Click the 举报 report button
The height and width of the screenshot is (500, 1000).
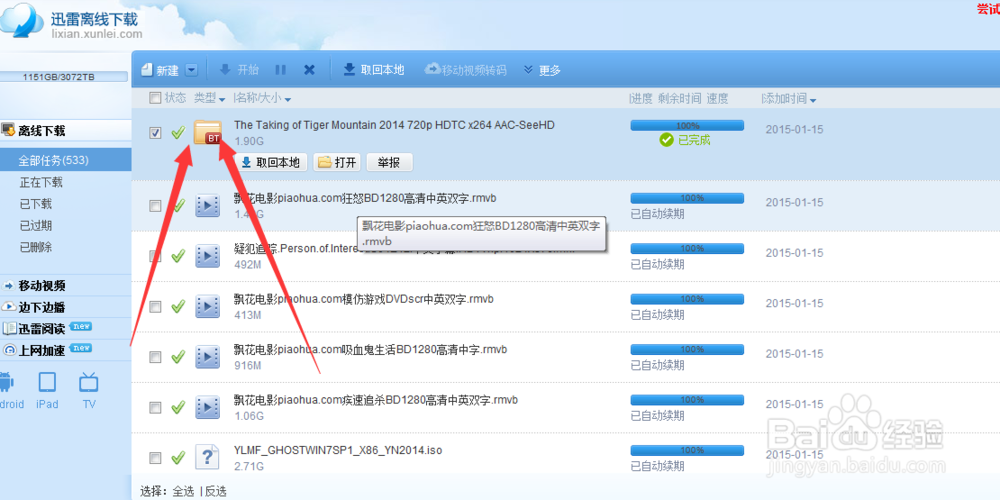(390, 163)
